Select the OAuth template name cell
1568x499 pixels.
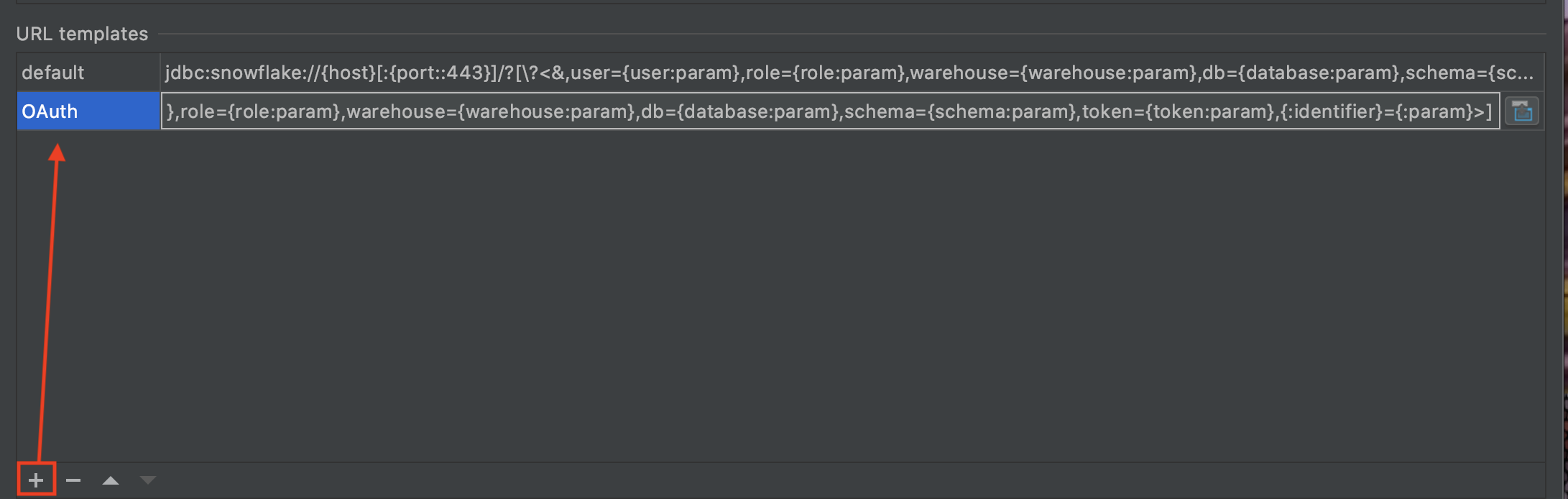[88, 111]
